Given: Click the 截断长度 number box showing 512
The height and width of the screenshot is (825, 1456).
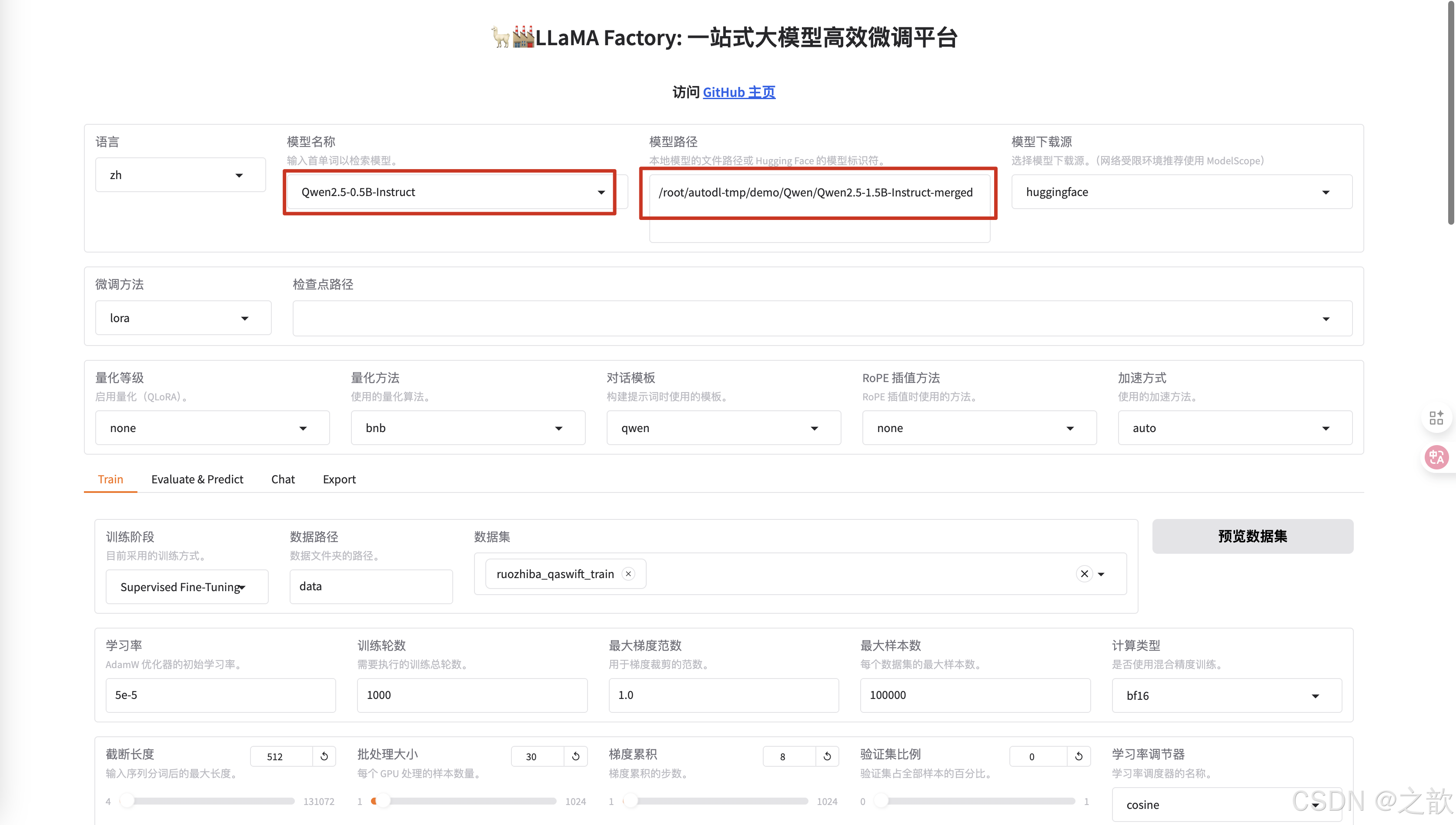Looking at the screenshot, I should coord(282,756).
